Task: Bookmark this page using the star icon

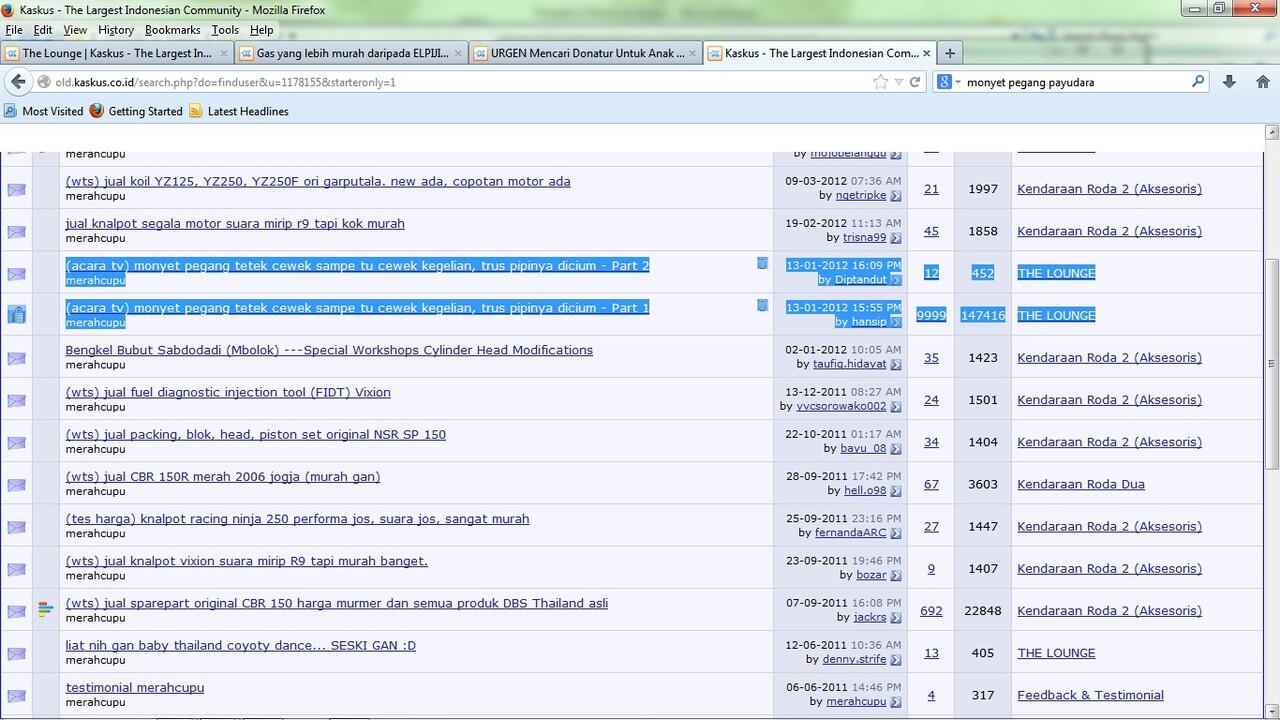Action: (x=880, y=82)
